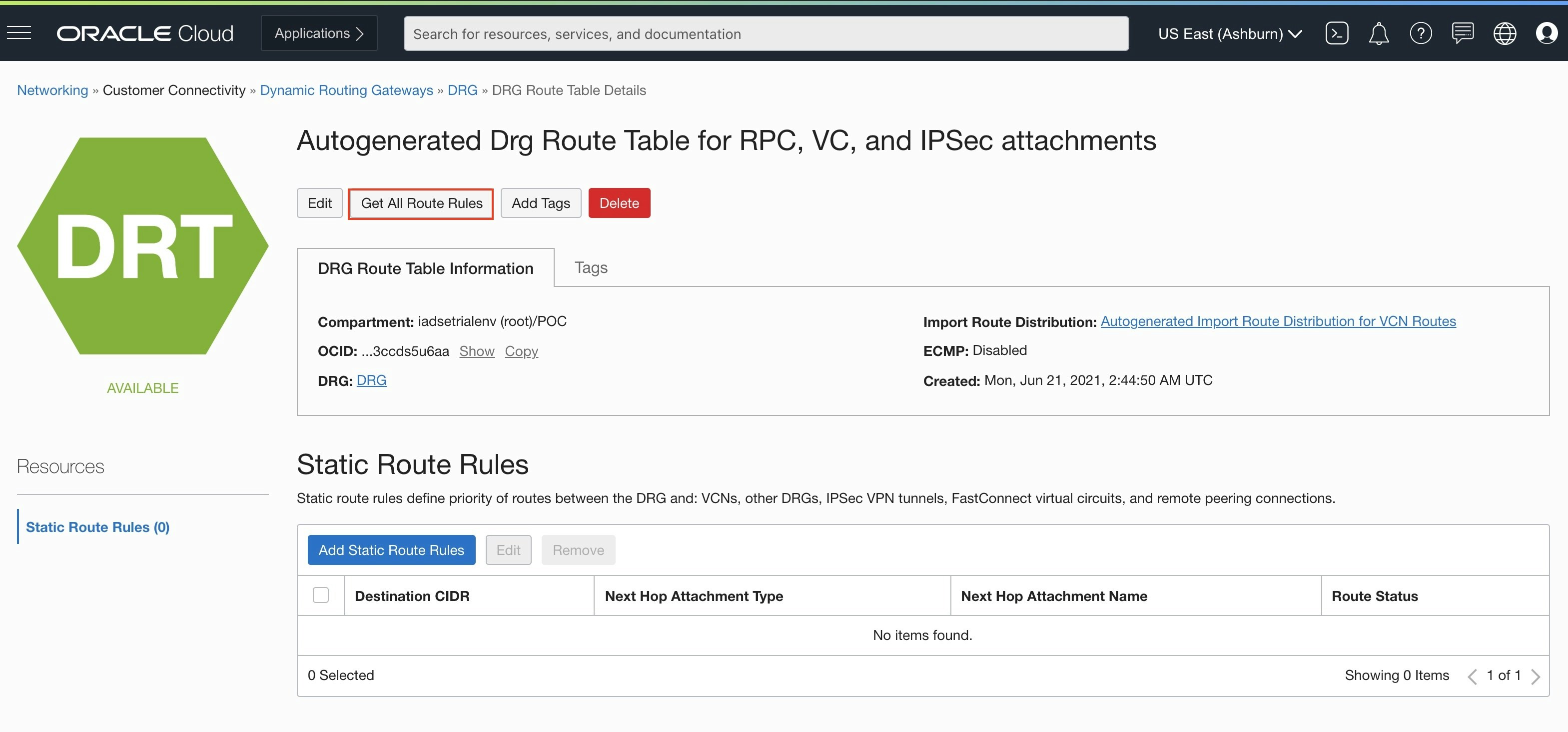Open the announcements bell icon
This screenshot has width=1568, height=732.
[1379, 33]
